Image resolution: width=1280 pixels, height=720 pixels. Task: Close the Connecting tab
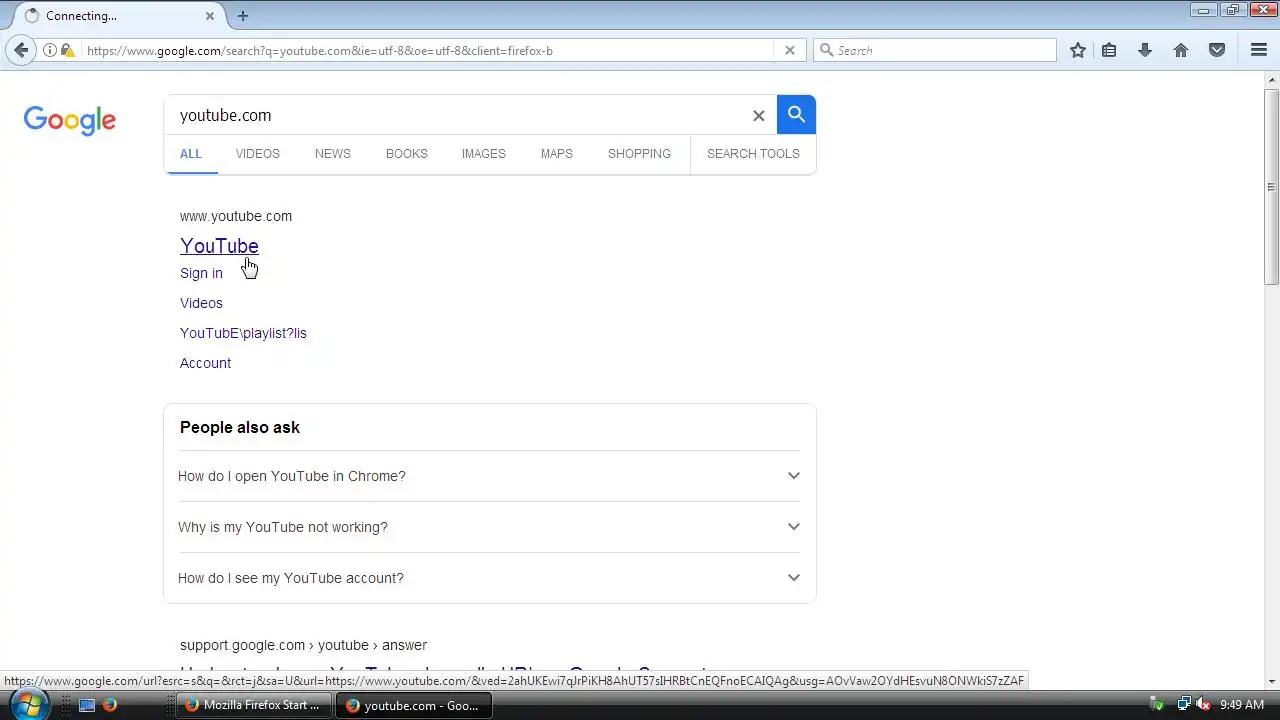210,16
